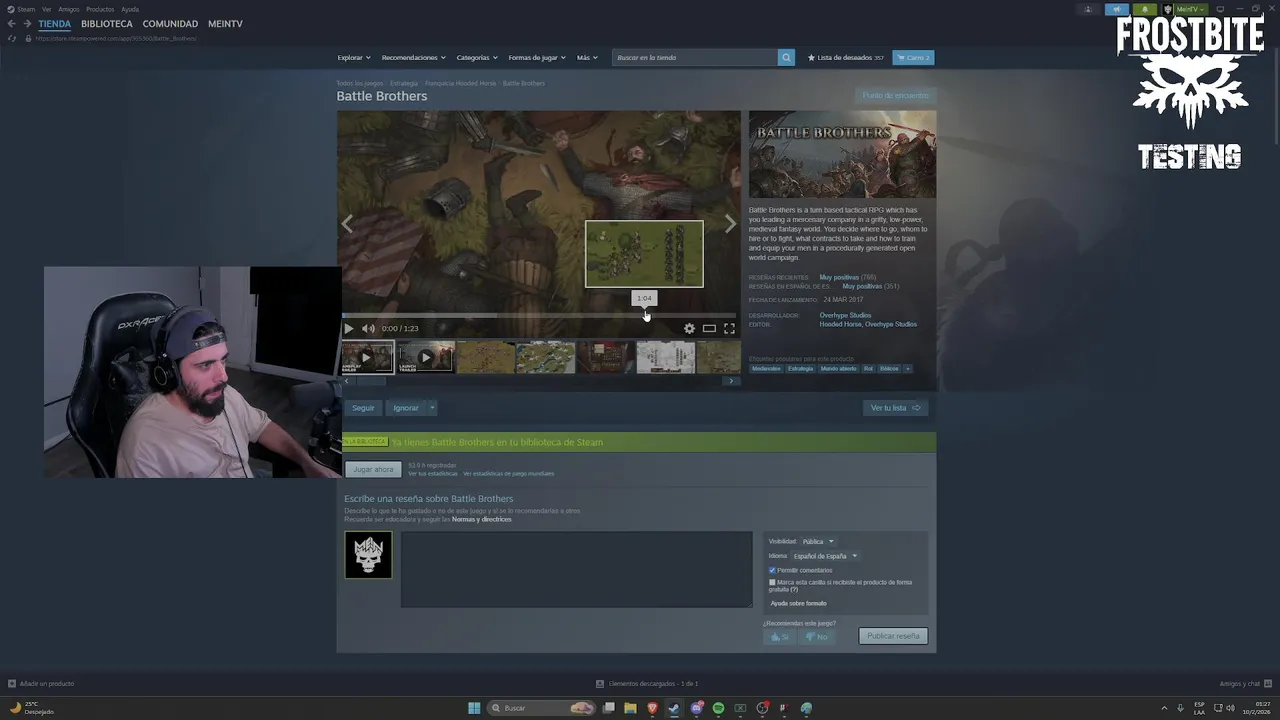Seek trailer using progress bar
The width and height of the screenshot is (1280, 720).
pos(540,315)
